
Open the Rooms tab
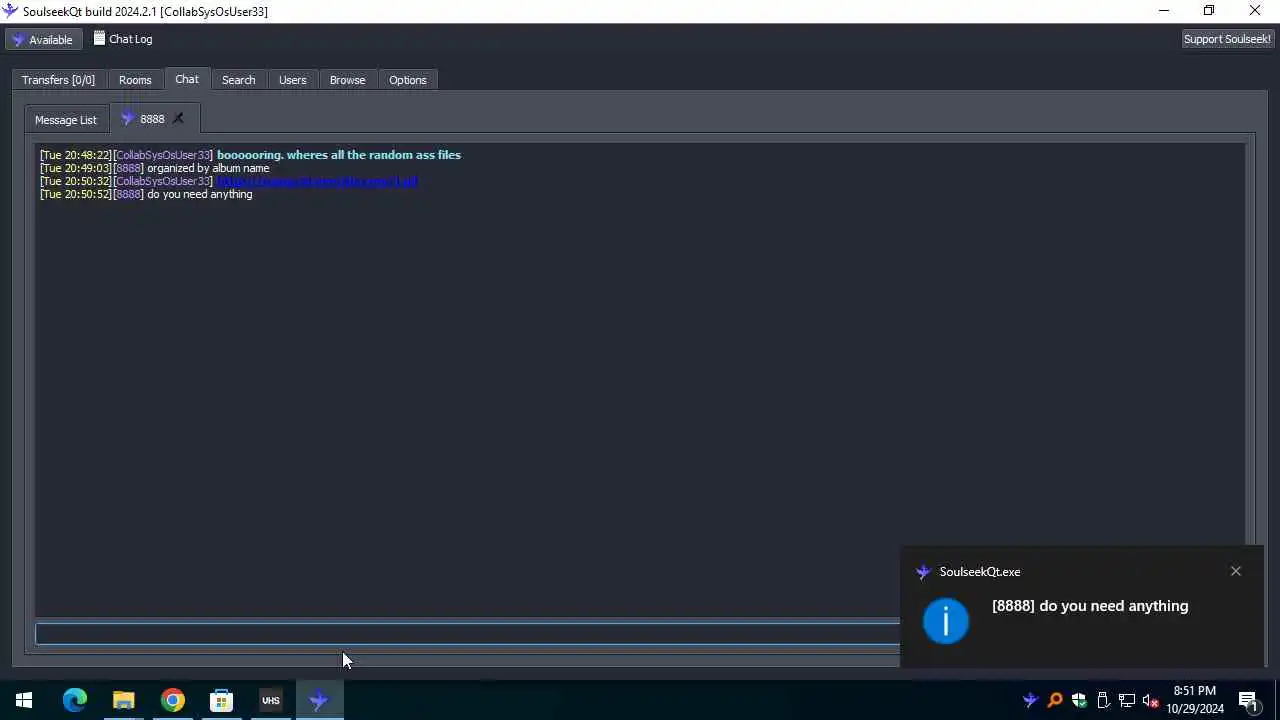coord(135,80)
